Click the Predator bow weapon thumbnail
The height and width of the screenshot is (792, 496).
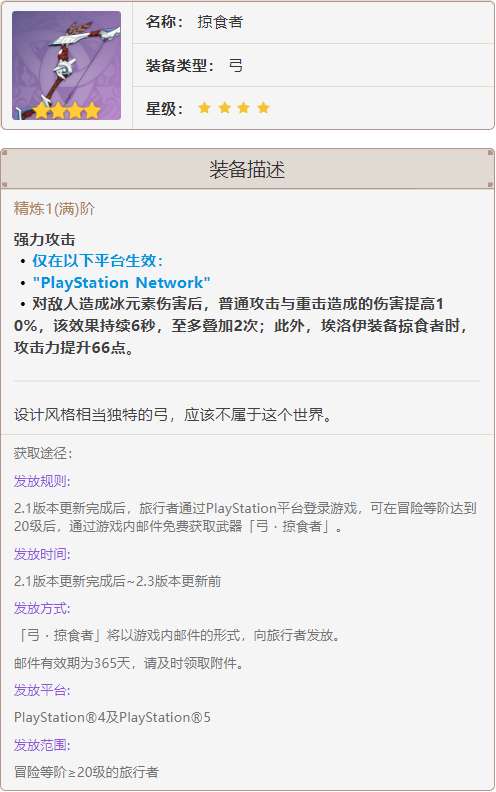[x=66, y=66]
